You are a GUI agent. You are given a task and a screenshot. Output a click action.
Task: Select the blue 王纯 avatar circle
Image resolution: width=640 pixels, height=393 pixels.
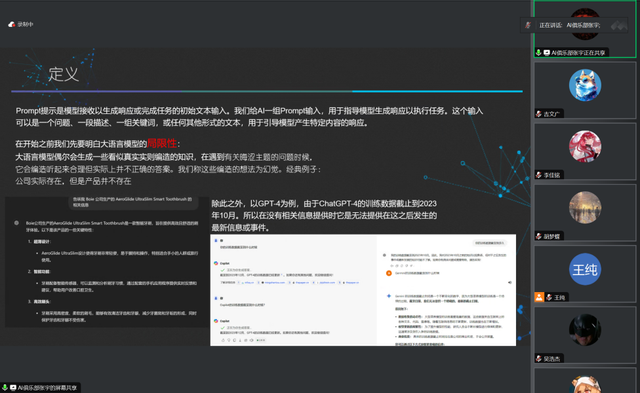tap(585, 269)
